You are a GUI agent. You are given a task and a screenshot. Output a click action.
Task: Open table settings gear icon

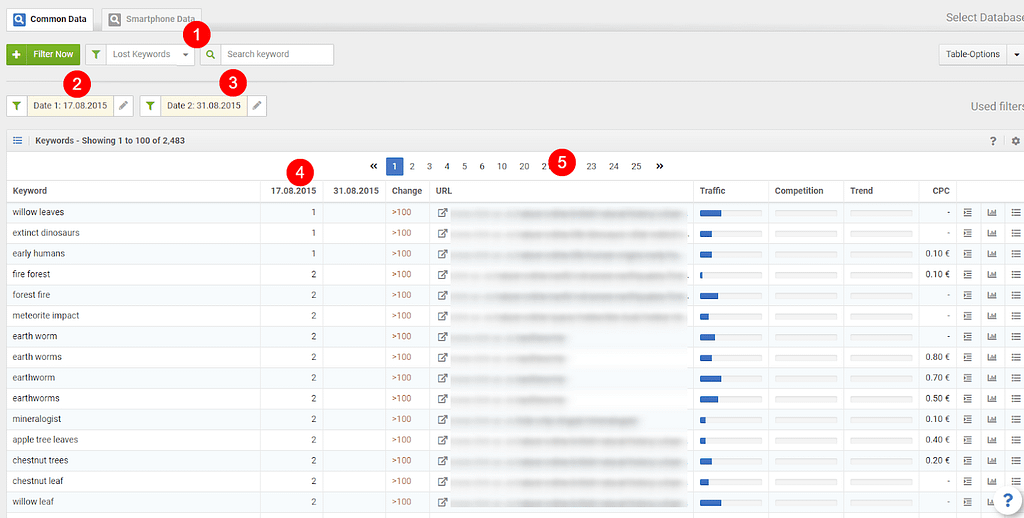1015,141
